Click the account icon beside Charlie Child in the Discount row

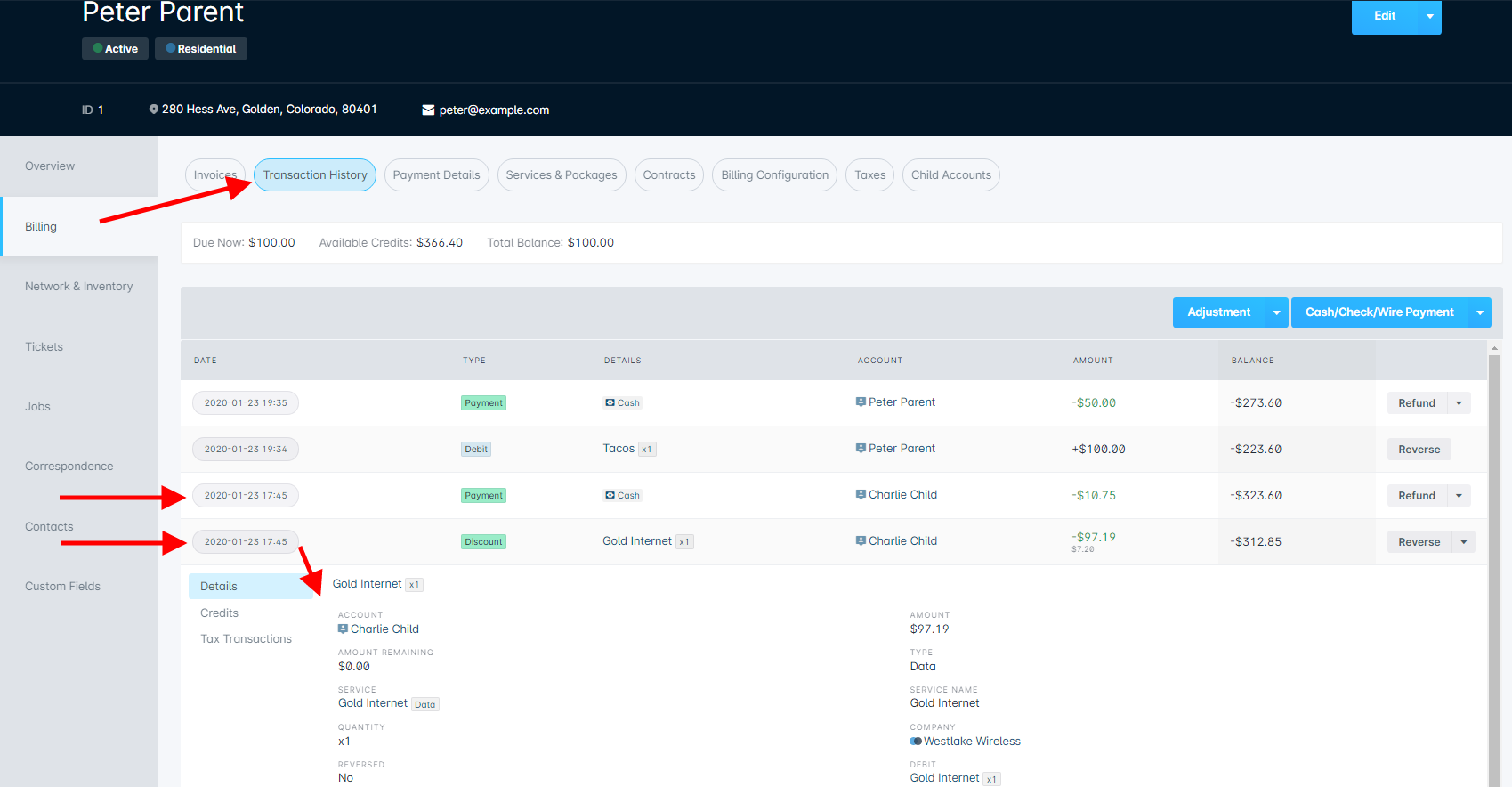point(861,540)
